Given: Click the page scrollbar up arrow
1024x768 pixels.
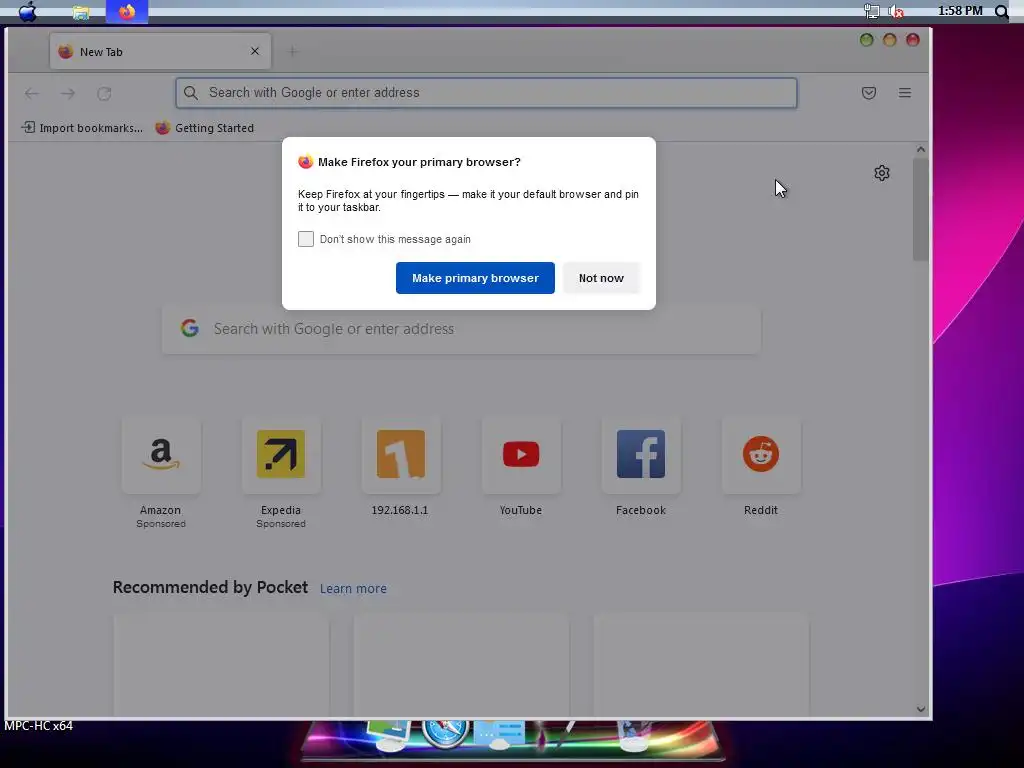Looking at the screenshot, I should coord(921,150).
